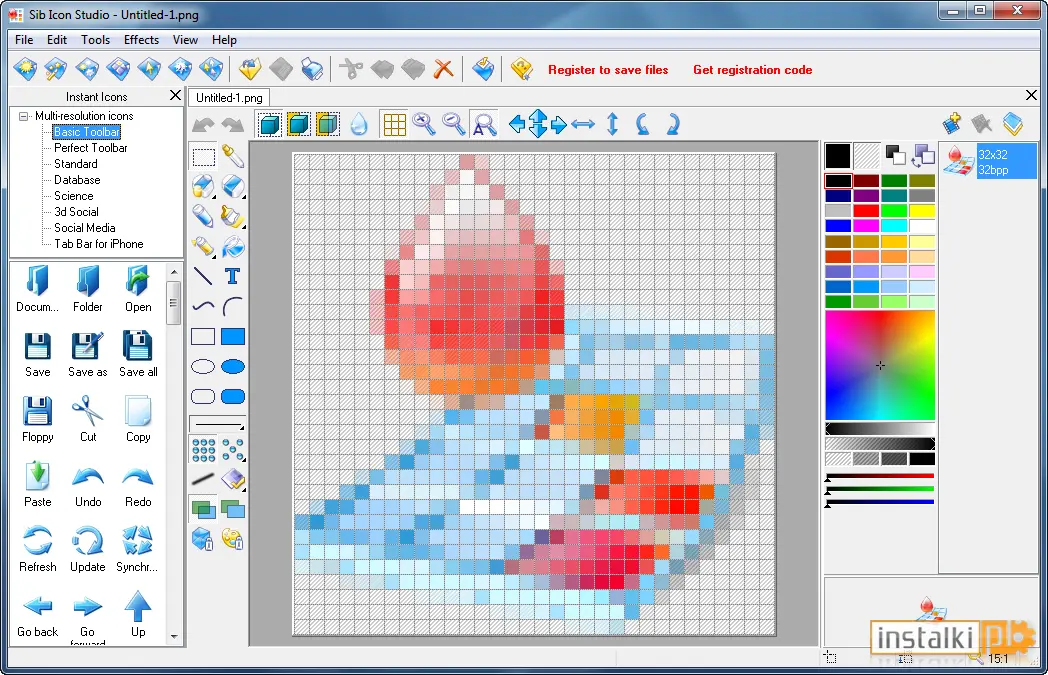Close the Untitled-1.png document
The image size is (1048, 675).
point(1031,95)
